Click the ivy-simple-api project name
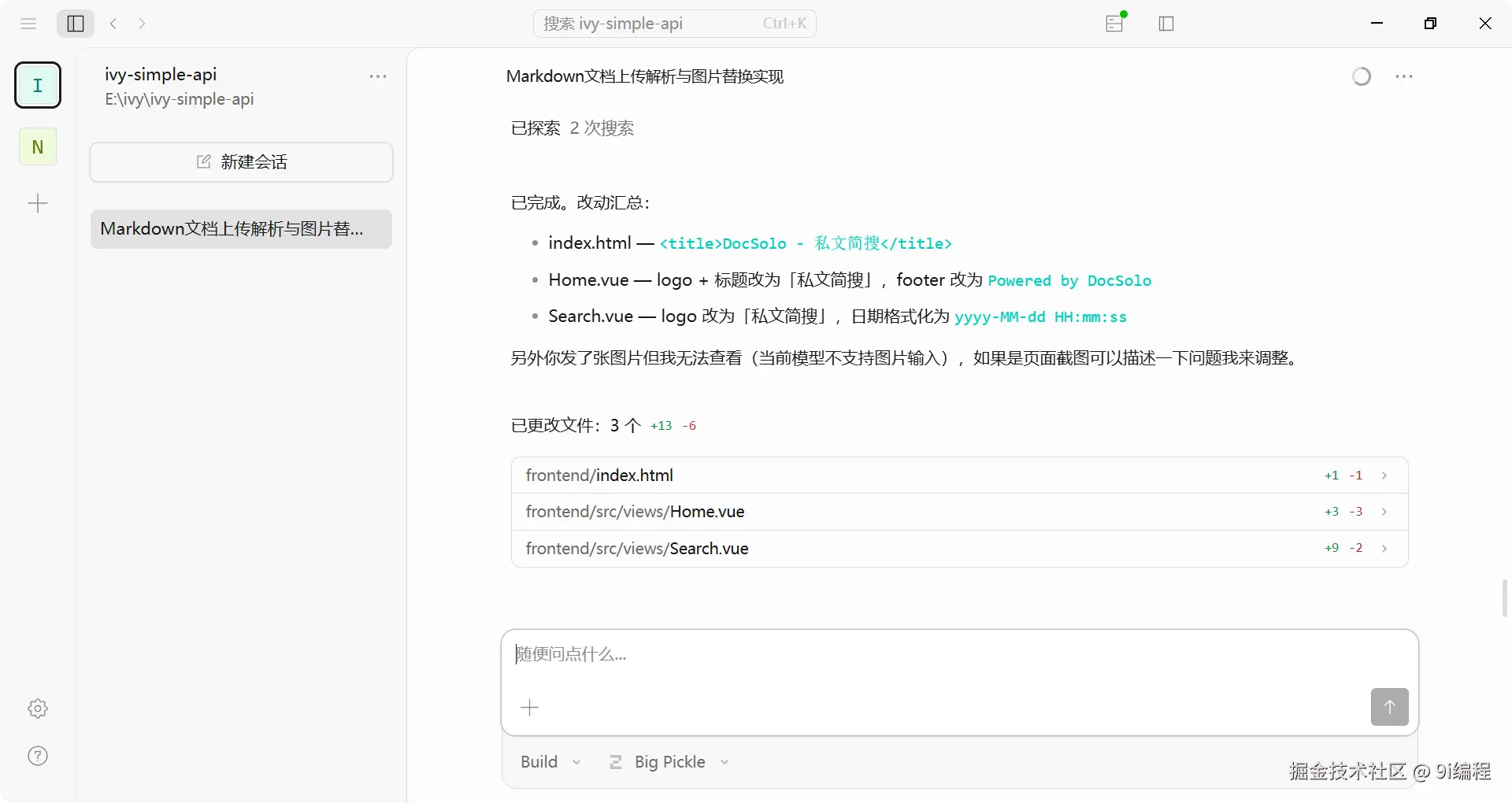This screenshot has height=803, width=1512. 161,74
